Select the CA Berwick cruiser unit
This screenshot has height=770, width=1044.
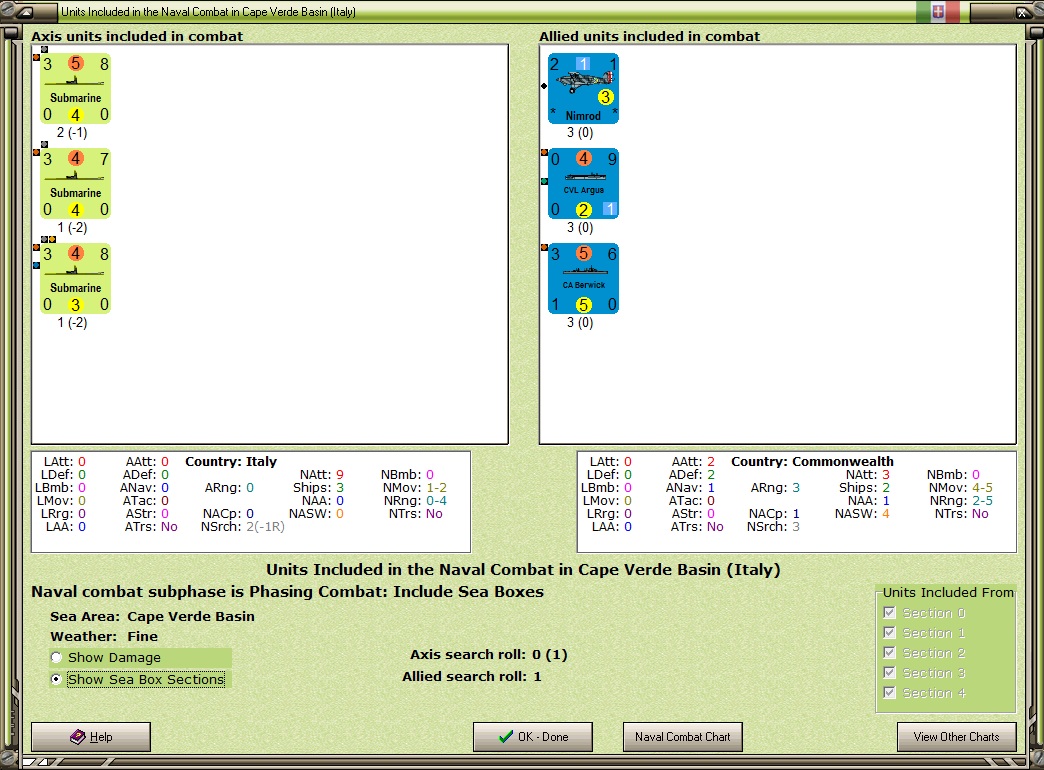coord(583,279)
